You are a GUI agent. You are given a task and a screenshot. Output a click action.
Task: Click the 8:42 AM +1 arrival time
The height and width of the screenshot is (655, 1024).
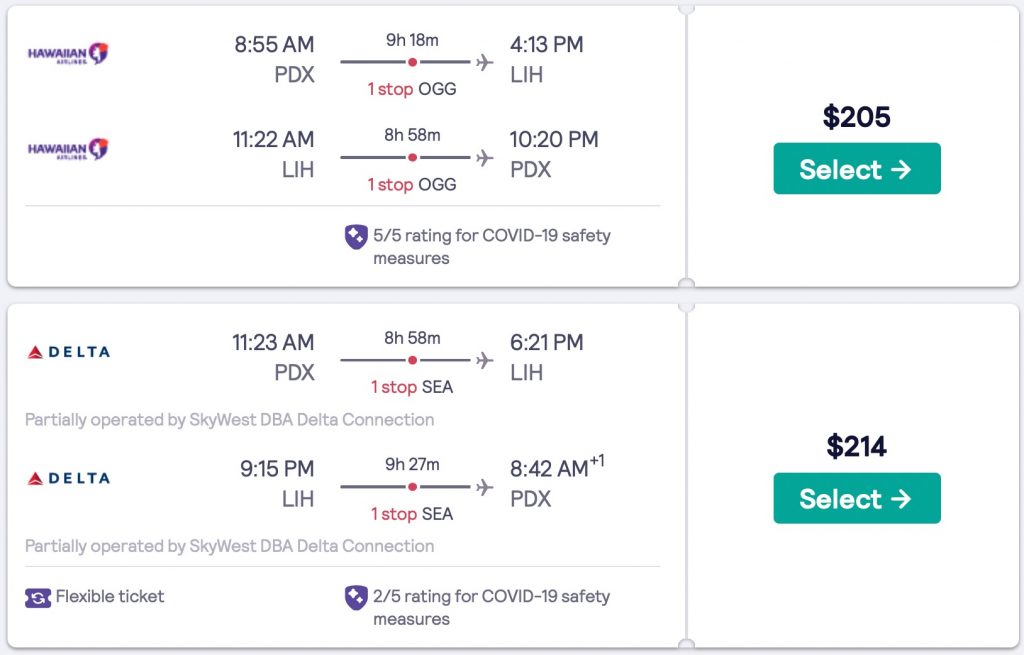click(x=552, y=468)
